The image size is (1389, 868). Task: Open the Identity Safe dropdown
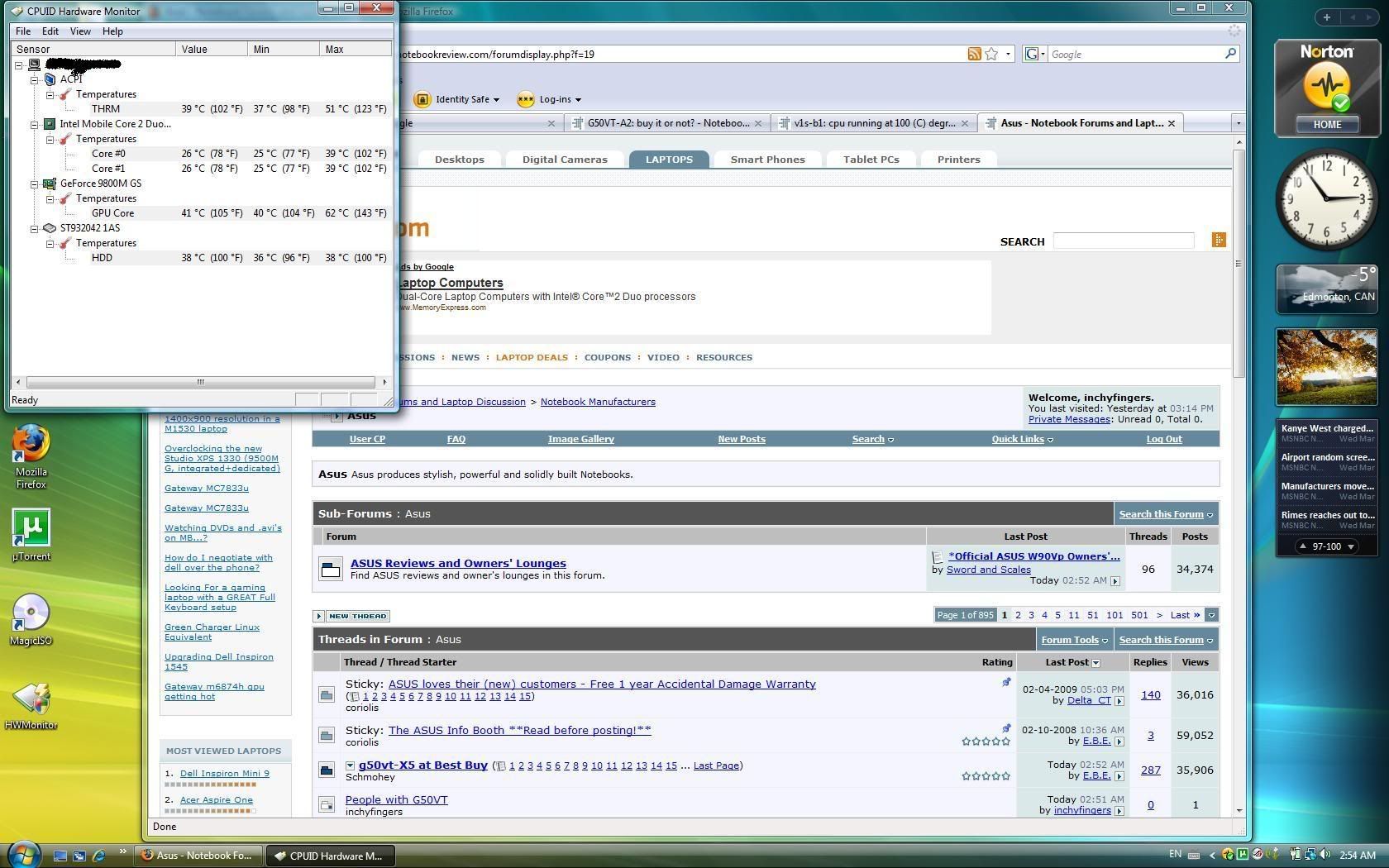point(496,100)
